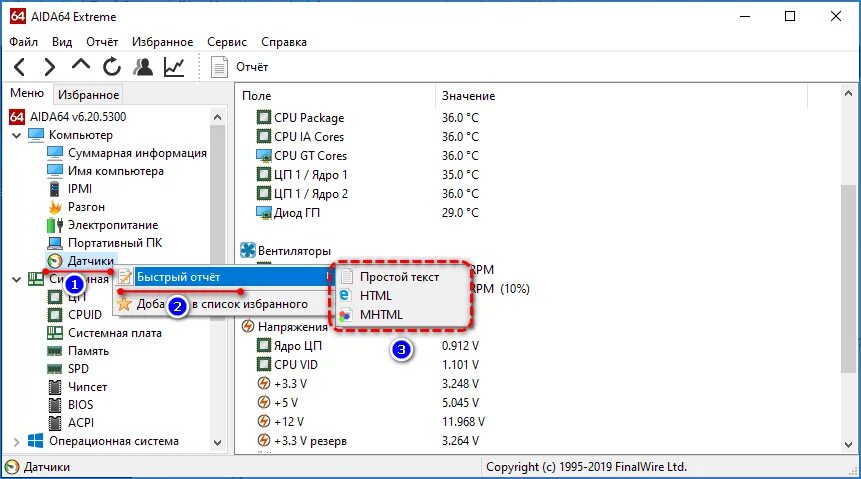Click the 11.968 V value
The image size is (861, 479).
click(x=463, y=421)
